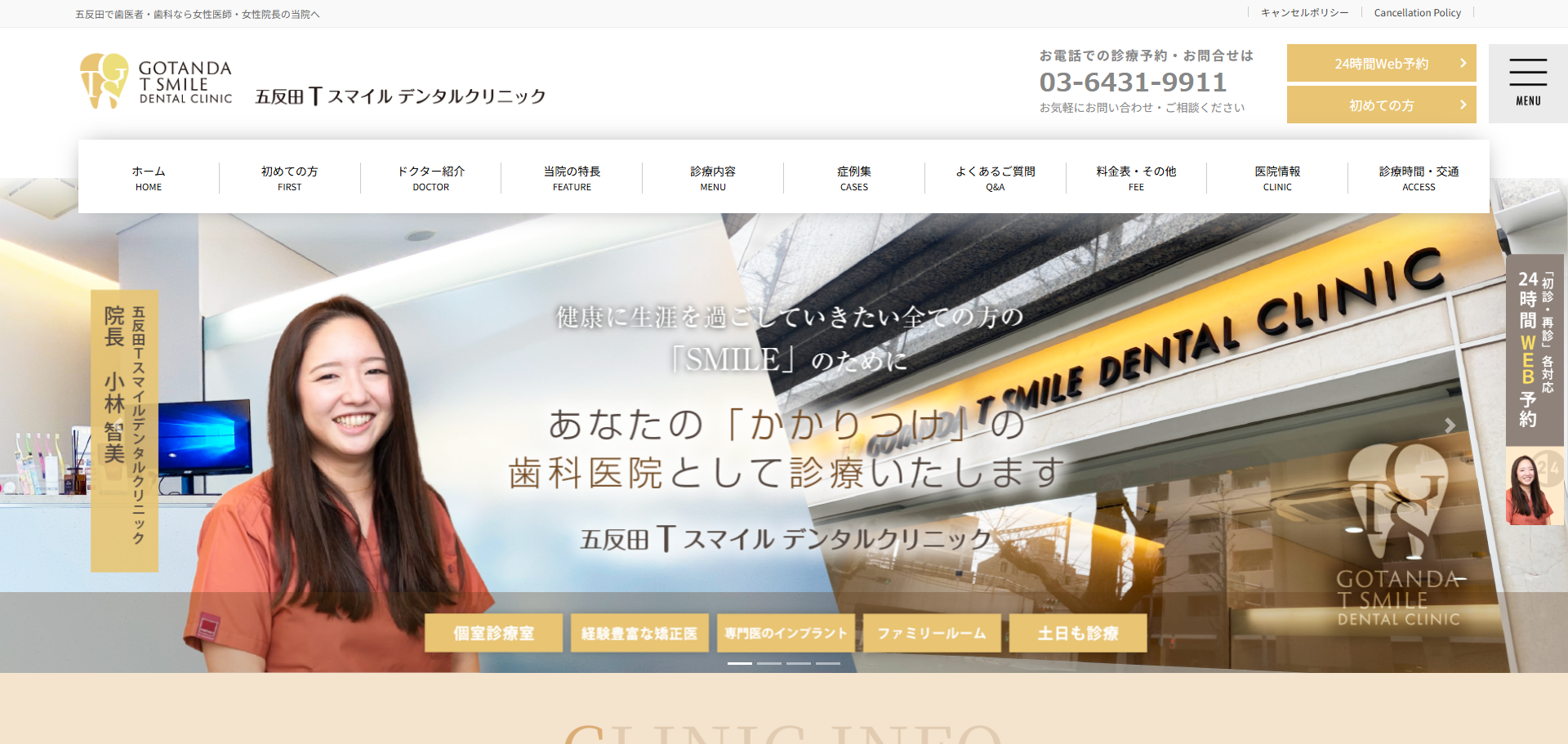Click hero text 歯科医院として診療いたします

786,473
